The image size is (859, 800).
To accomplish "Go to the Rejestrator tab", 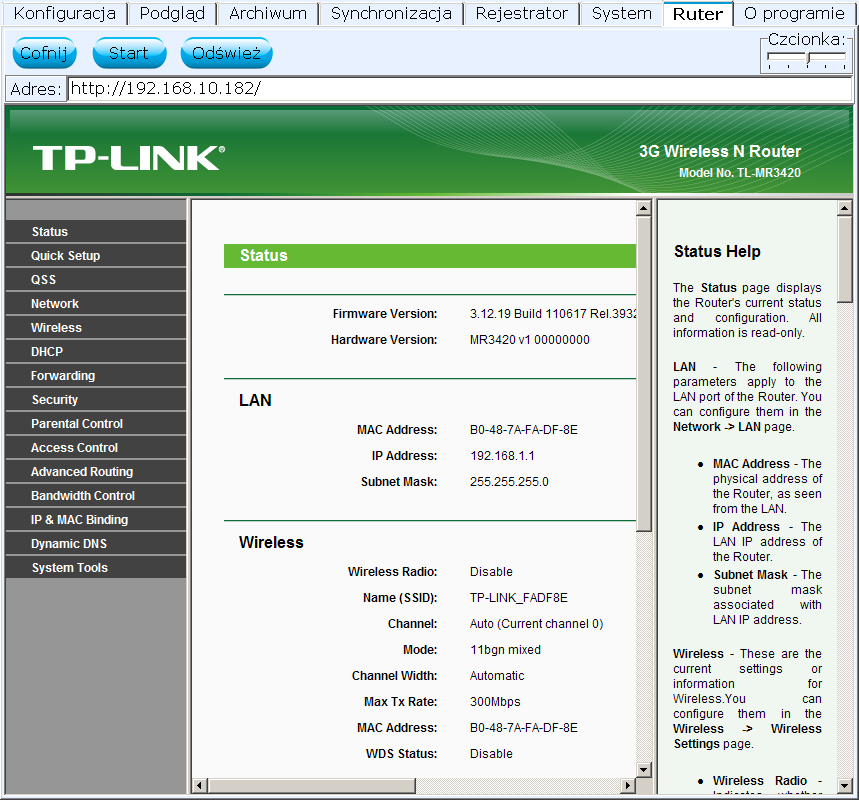I will 522,13.
